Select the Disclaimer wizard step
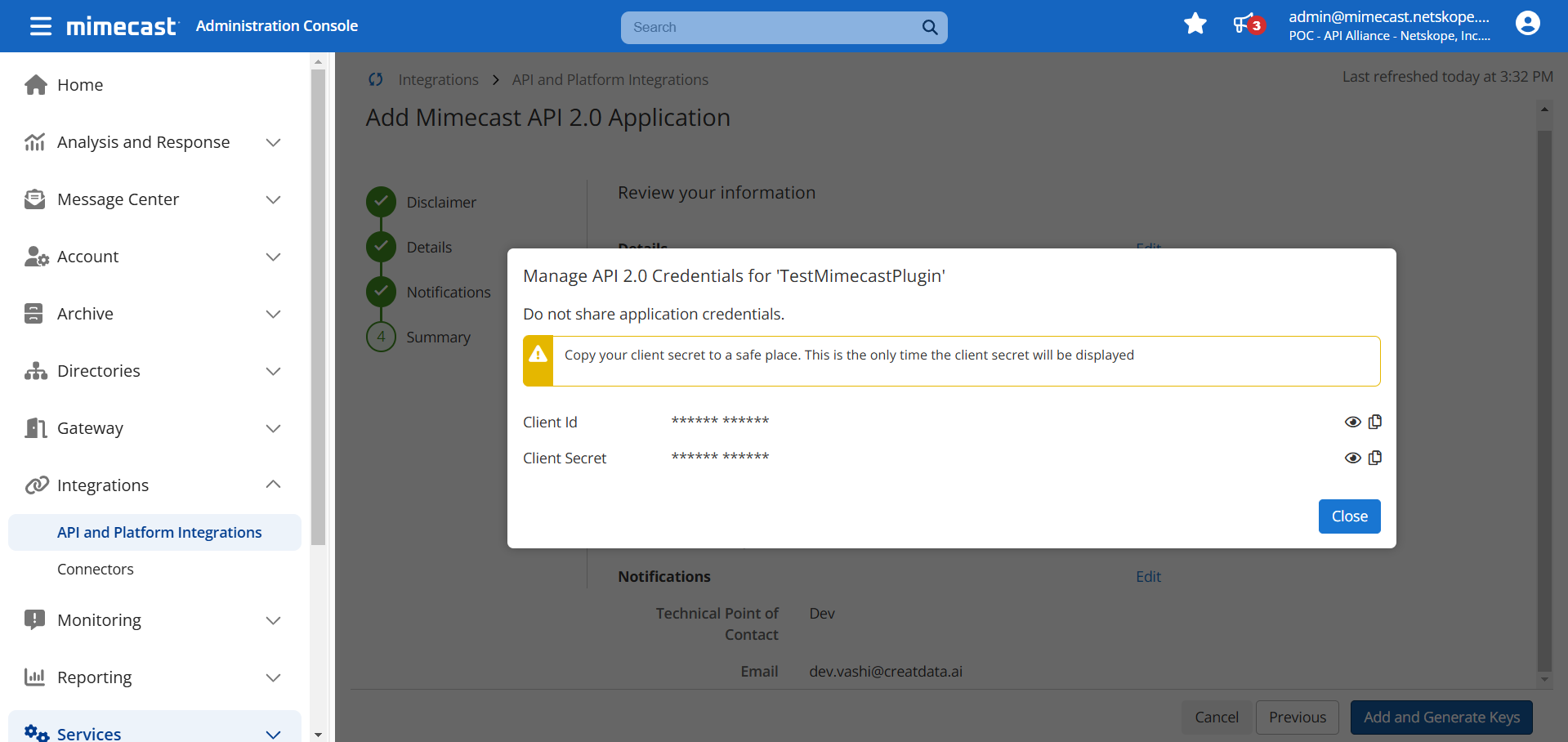Screen dimensions: 1568x742 441,202
